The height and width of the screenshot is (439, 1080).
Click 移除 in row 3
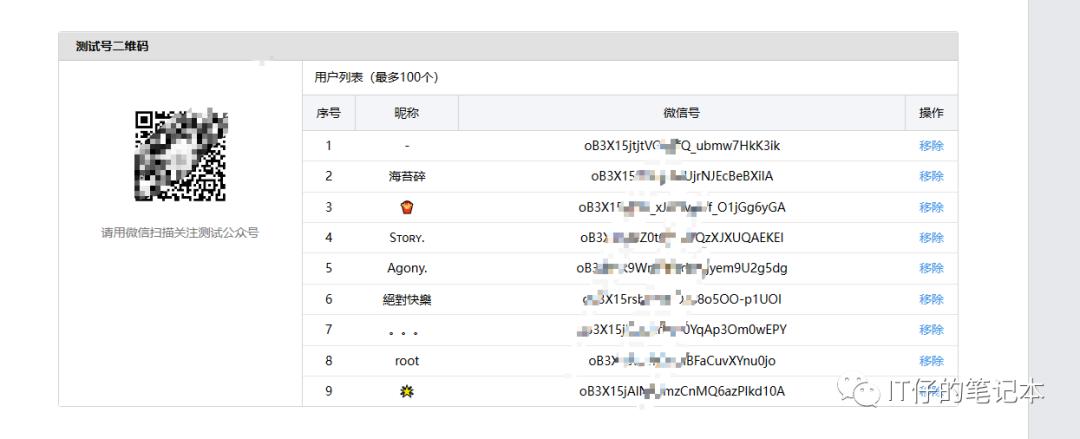tap(931, 207)
